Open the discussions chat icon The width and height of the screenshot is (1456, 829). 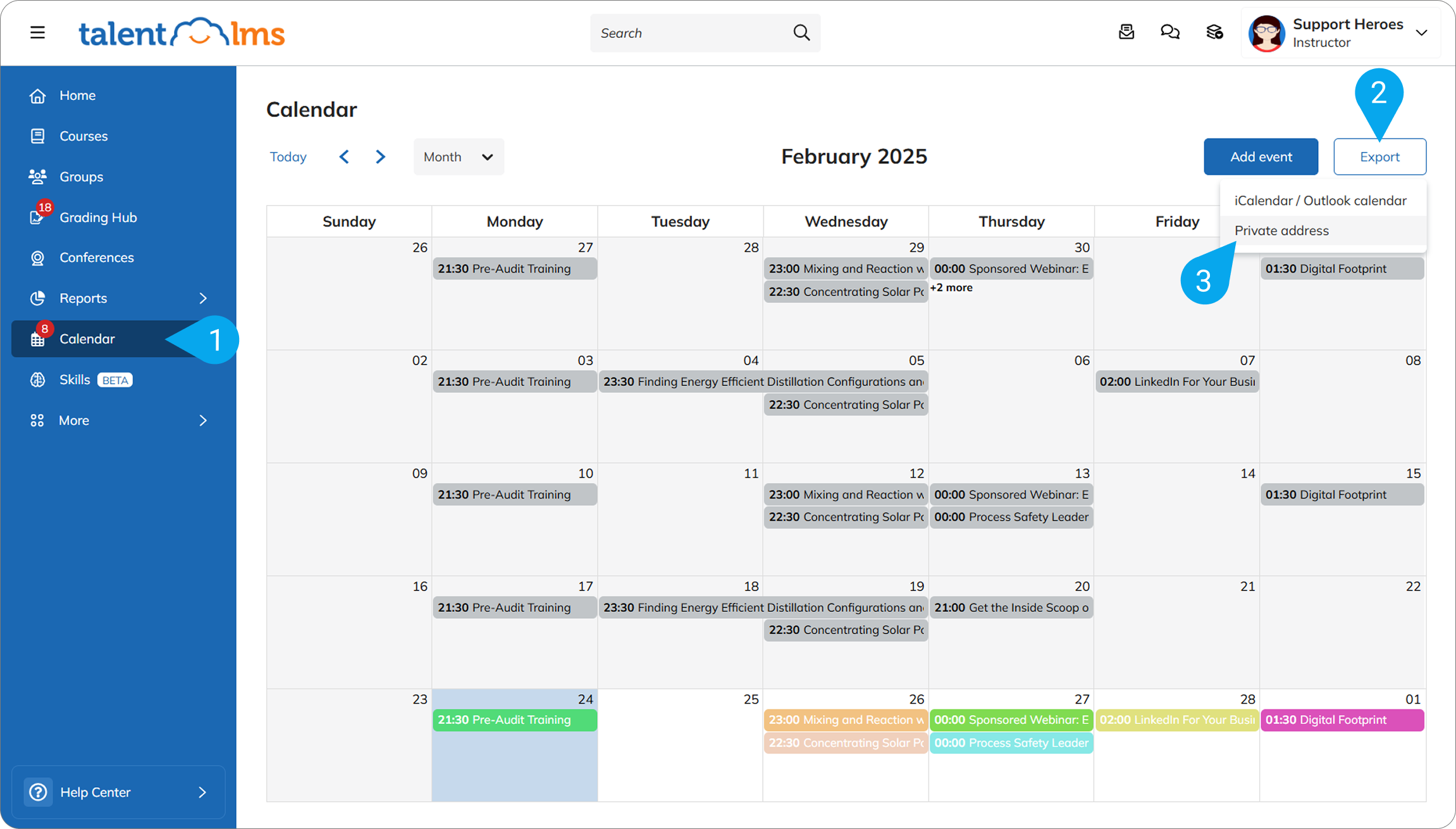pos(1170,32)
